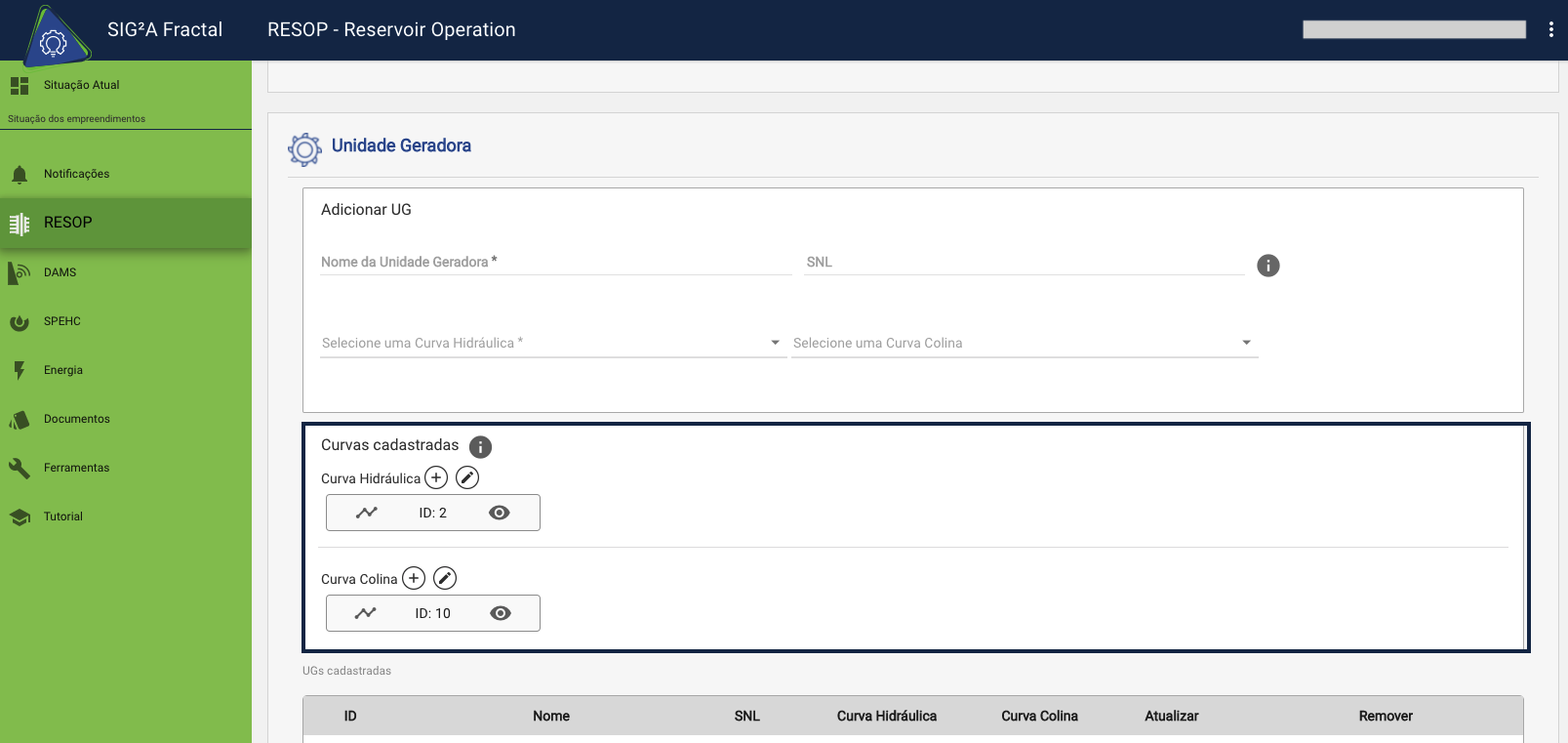Screen dimensions: 1568x743
Task: View Curva Hidráulica ID: 2 with eye icon
Action: [x=499, y=513]
